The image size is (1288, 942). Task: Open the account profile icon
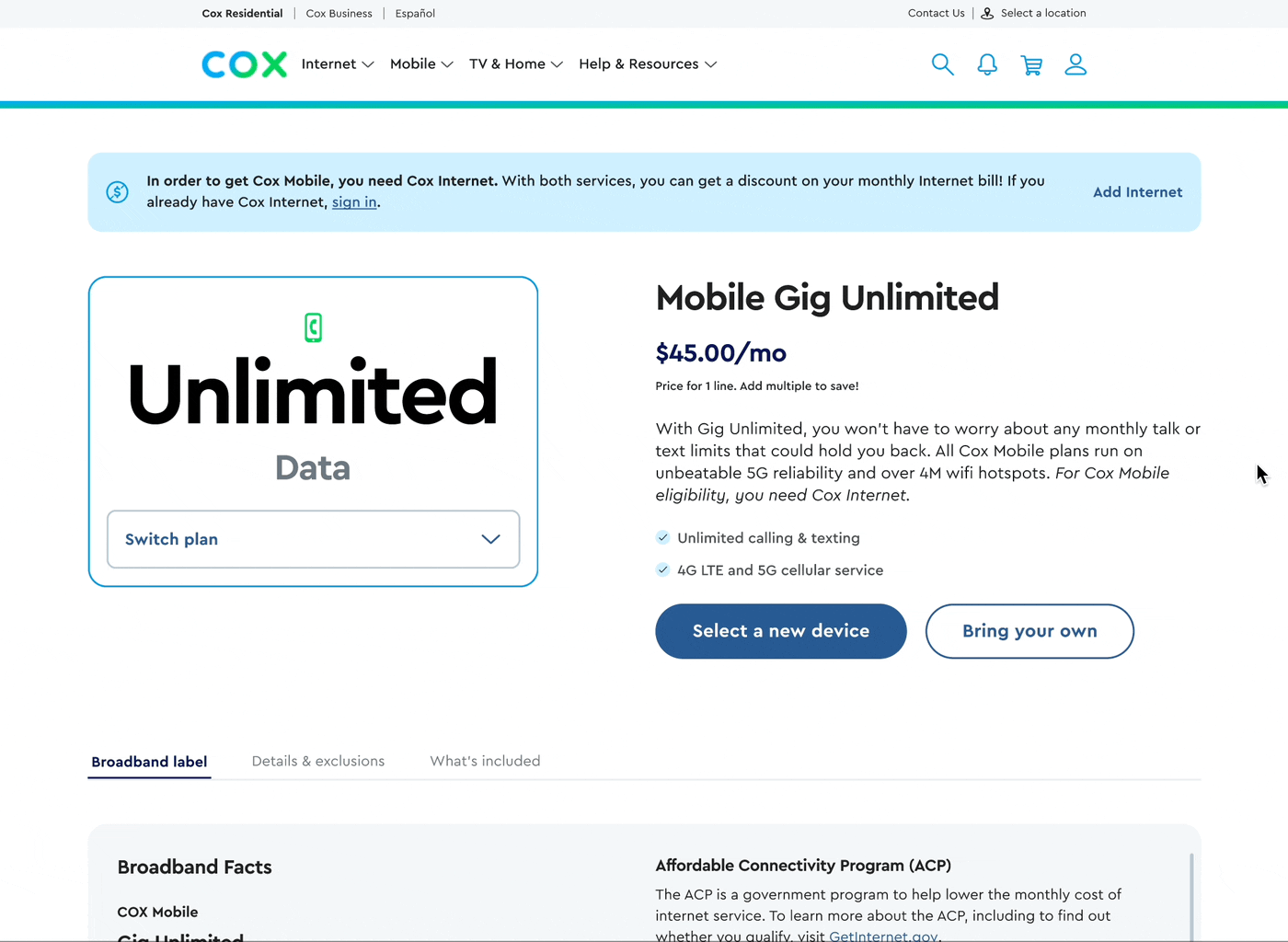(x=1075, y=64)
